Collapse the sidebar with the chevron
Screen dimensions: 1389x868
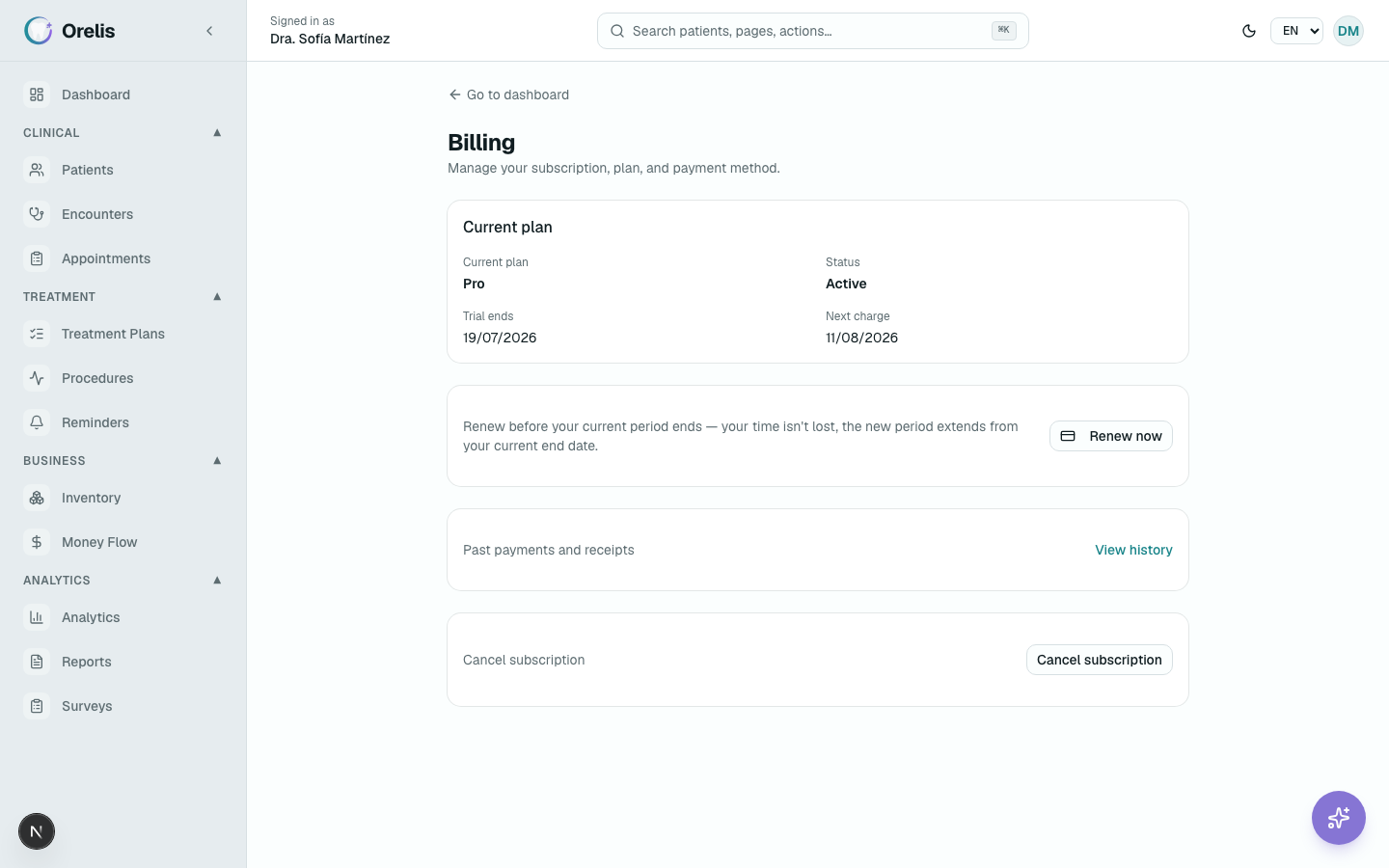(209, 31)
